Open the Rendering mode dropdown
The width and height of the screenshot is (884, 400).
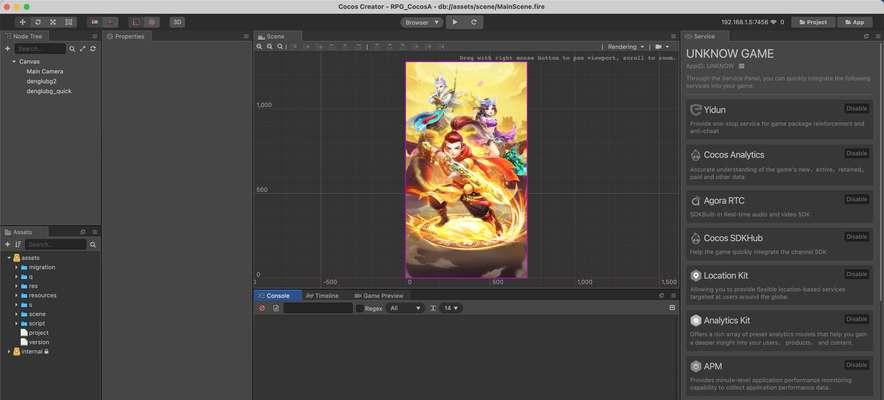[x=626, y=47]
